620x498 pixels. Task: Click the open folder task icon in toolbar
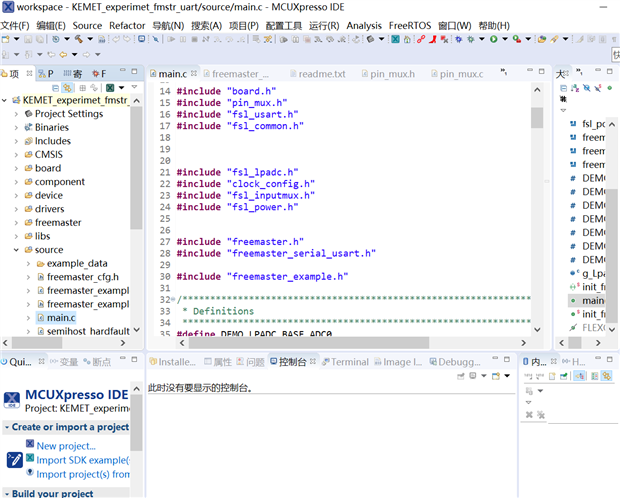[542, 39]
